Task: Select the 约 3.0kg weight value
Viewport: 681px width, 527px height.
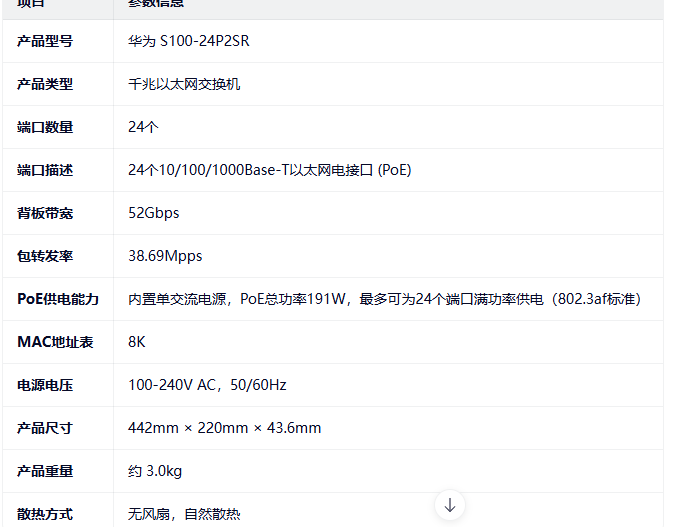Action: pyautogui.click(x=155, y=471)
